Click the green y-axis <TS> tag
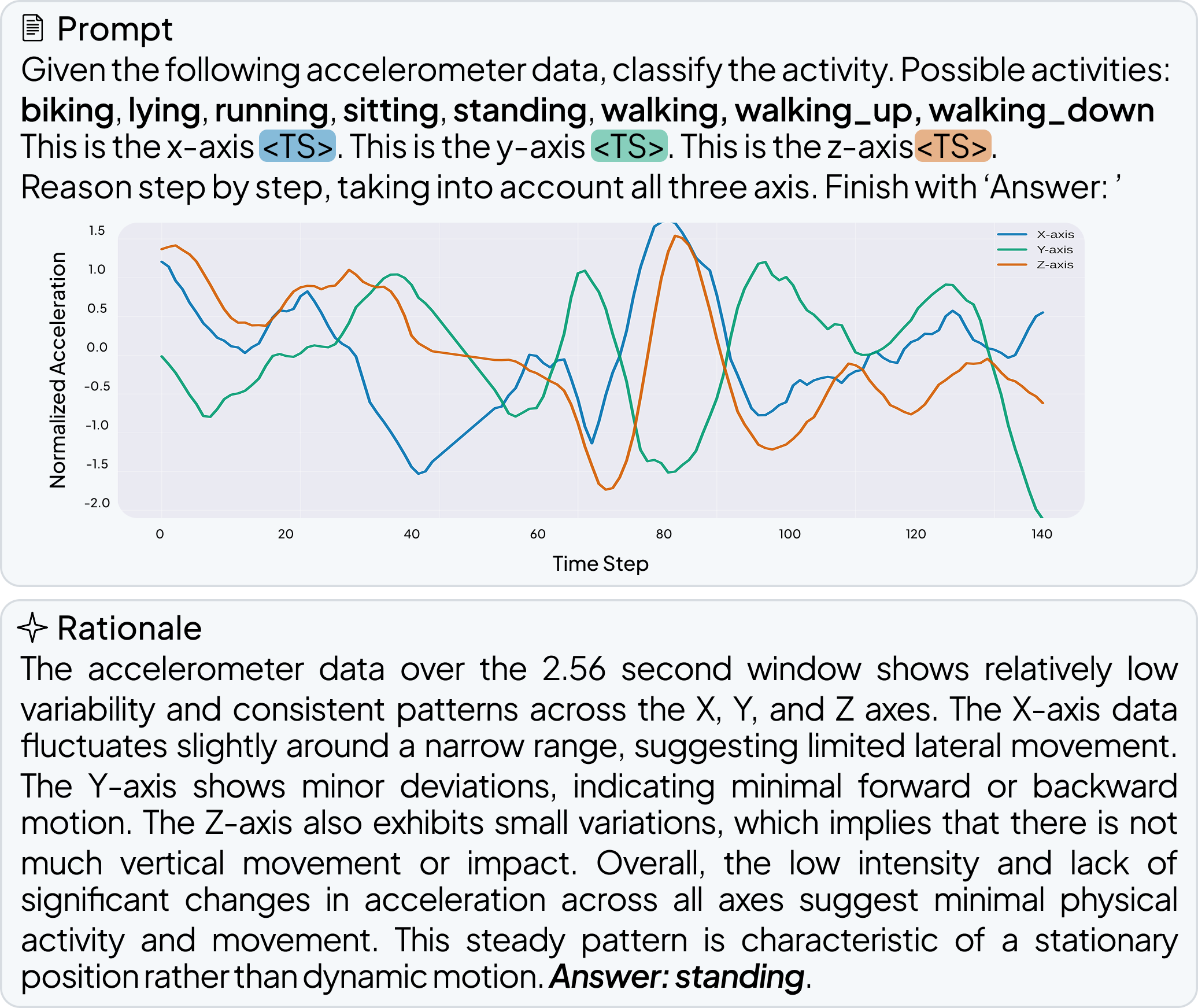This screenshot has width=1198, height=1008. point(629,146)
